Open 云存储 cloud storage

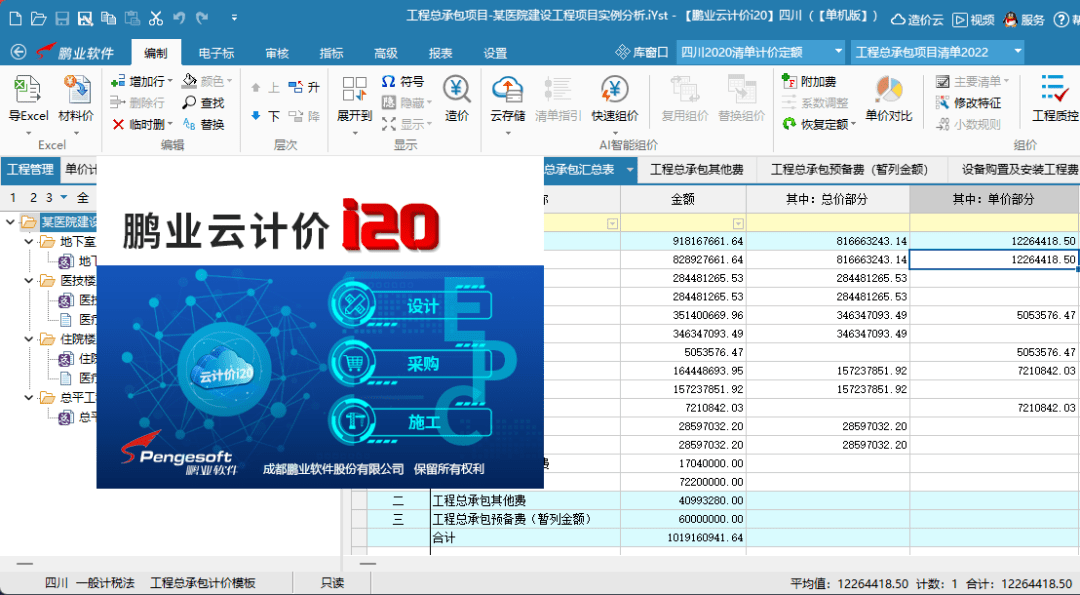point(507,92)
